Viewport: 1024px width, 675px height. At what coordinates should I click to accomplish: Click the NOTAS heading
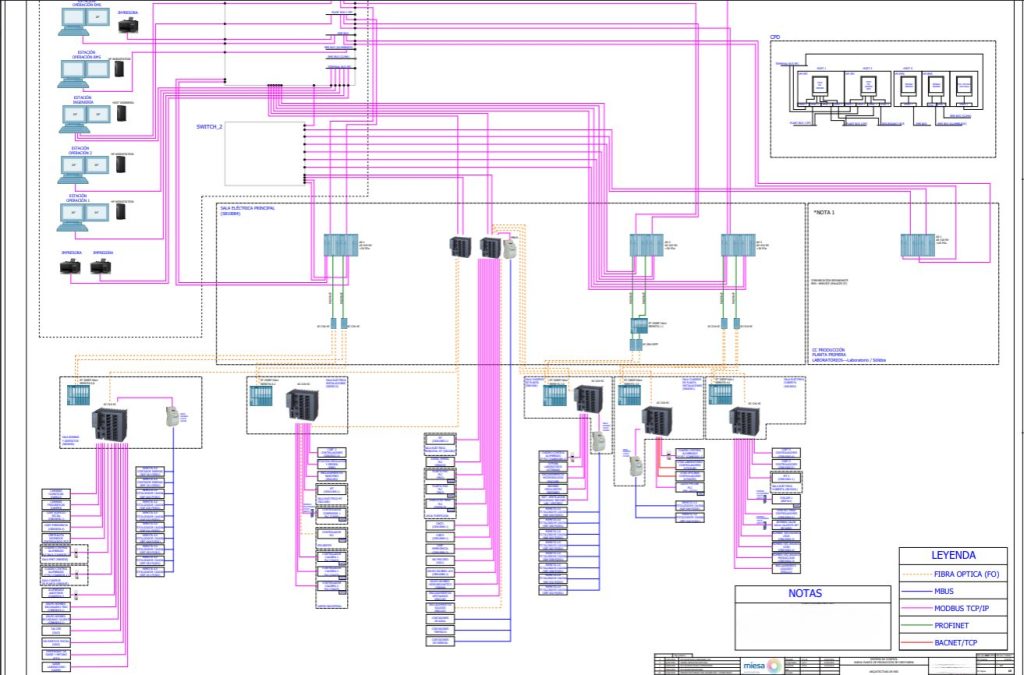[x=805, y=593]
